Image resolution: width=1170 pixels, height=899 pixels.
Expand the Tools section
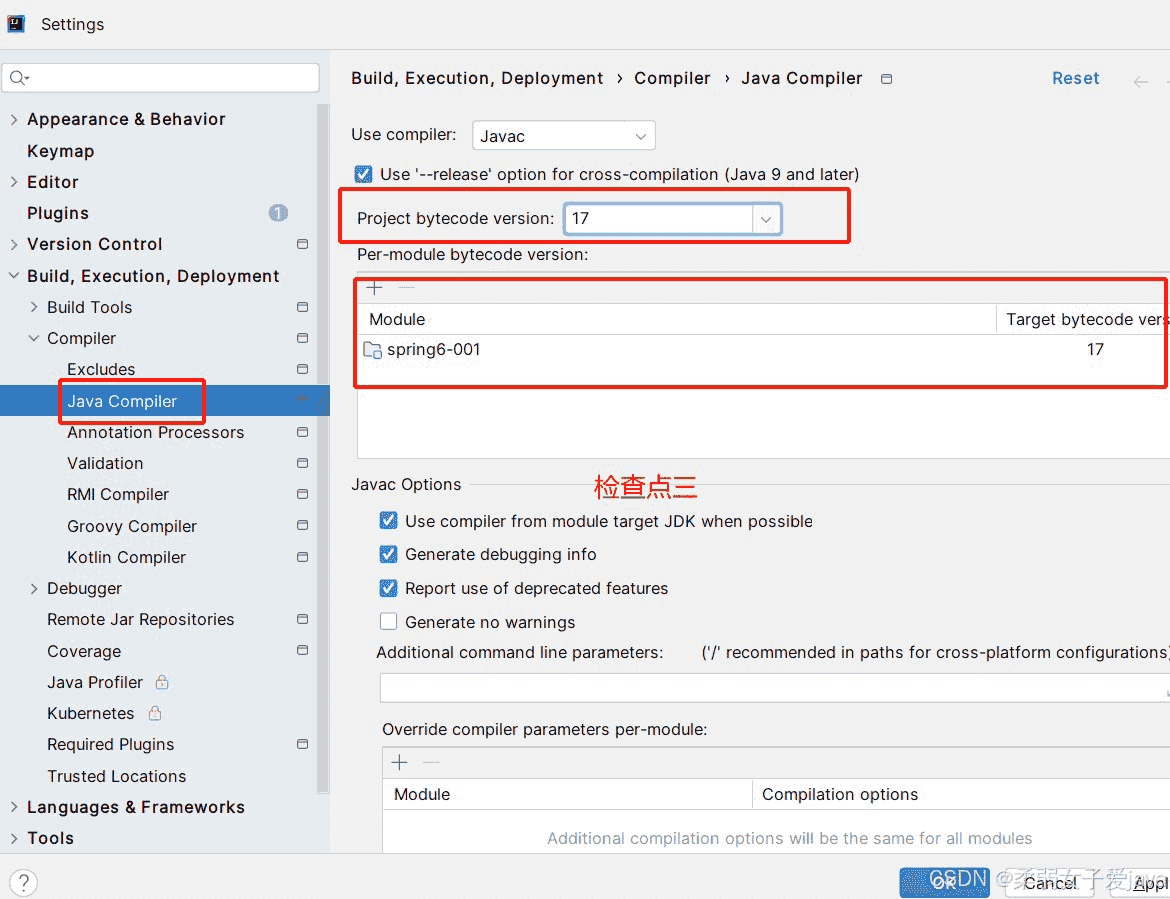(13, 839)
